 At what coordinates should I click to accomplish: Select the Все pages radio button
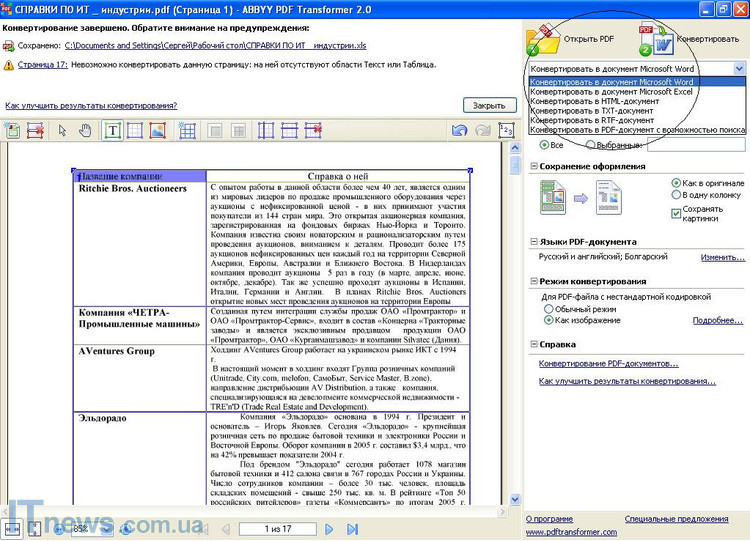pyautogui.click(x=544, y=144)
